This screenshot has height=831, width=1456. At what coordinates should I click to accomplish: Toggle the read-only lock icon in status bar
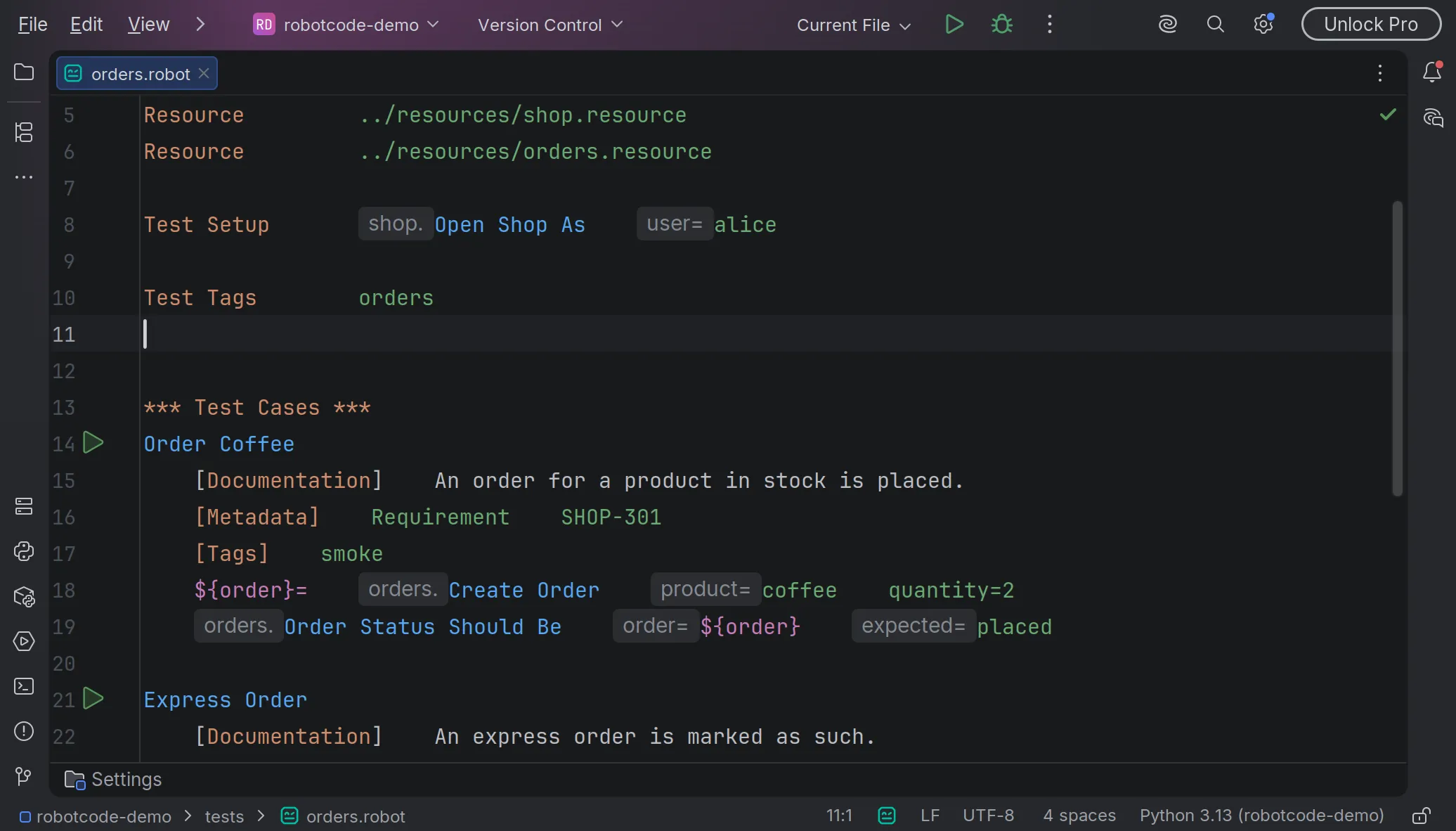click(x=1421, y=816)
